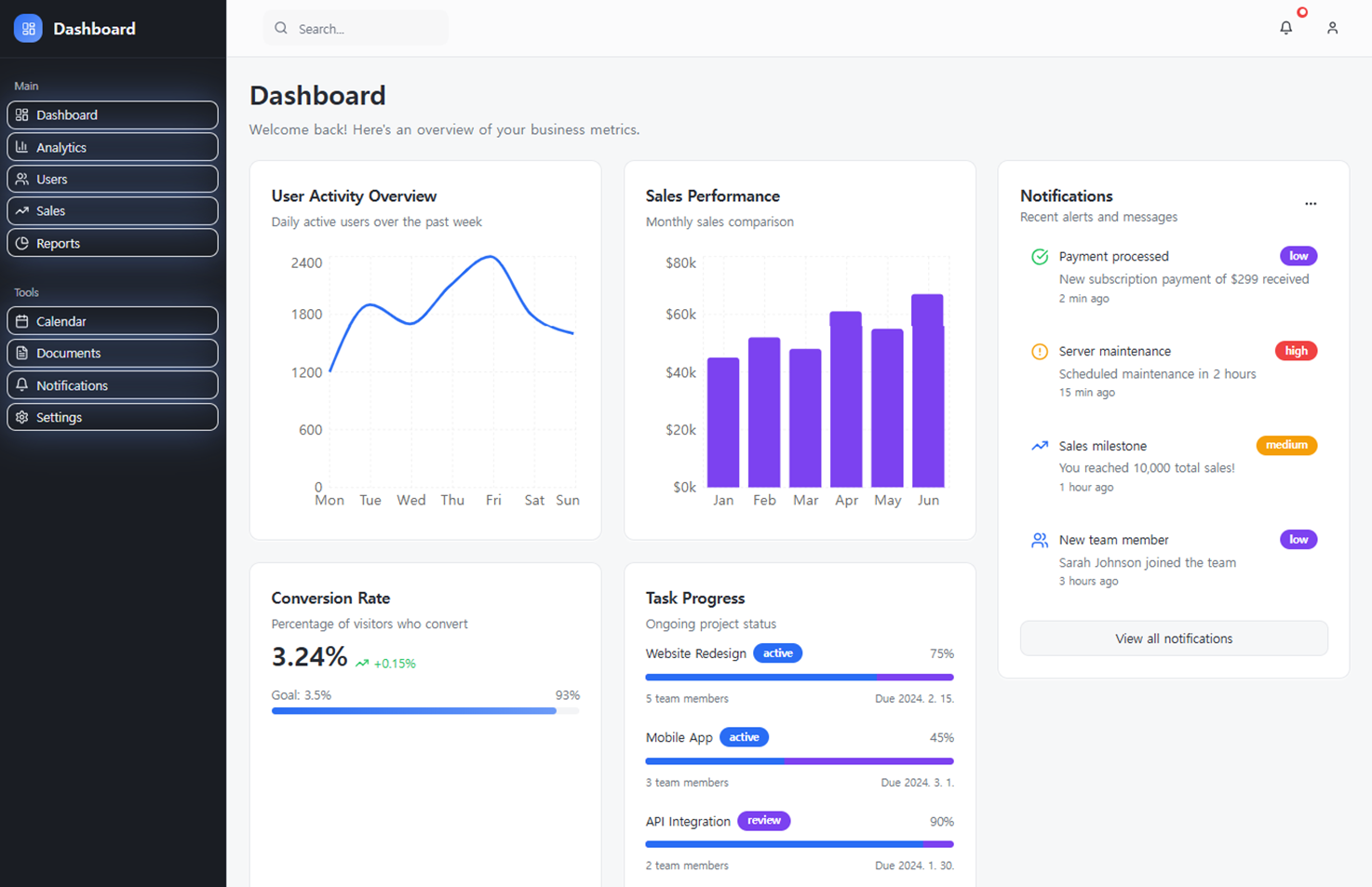The width and height of the screenshot is (1372, 887).
Task: Open the Notifications three-dot menu
Action: (1311, 203)
